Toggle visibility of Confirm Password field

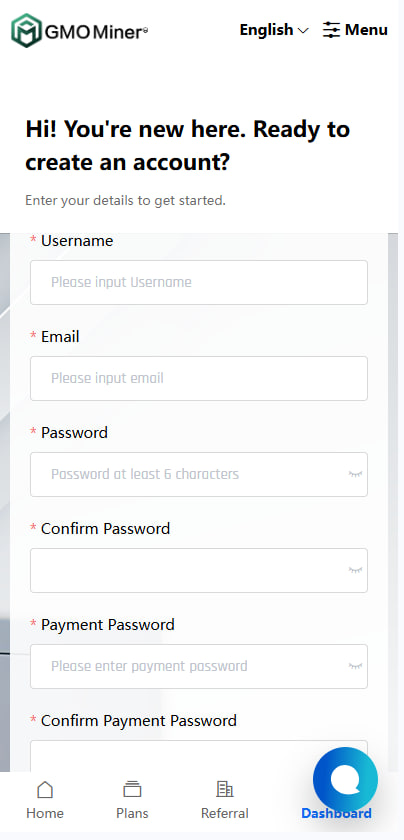pos(355,570)
